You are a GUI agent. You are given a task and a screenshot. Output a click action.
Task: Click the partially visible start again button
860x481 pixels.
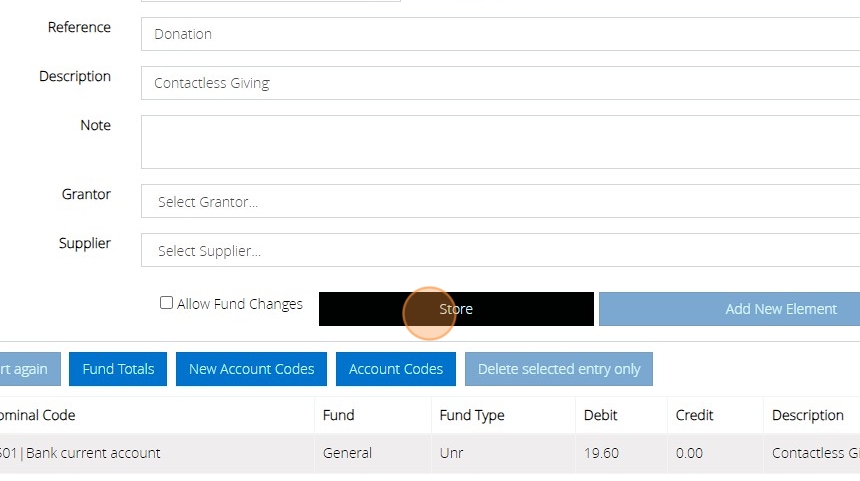coord(27,369)
